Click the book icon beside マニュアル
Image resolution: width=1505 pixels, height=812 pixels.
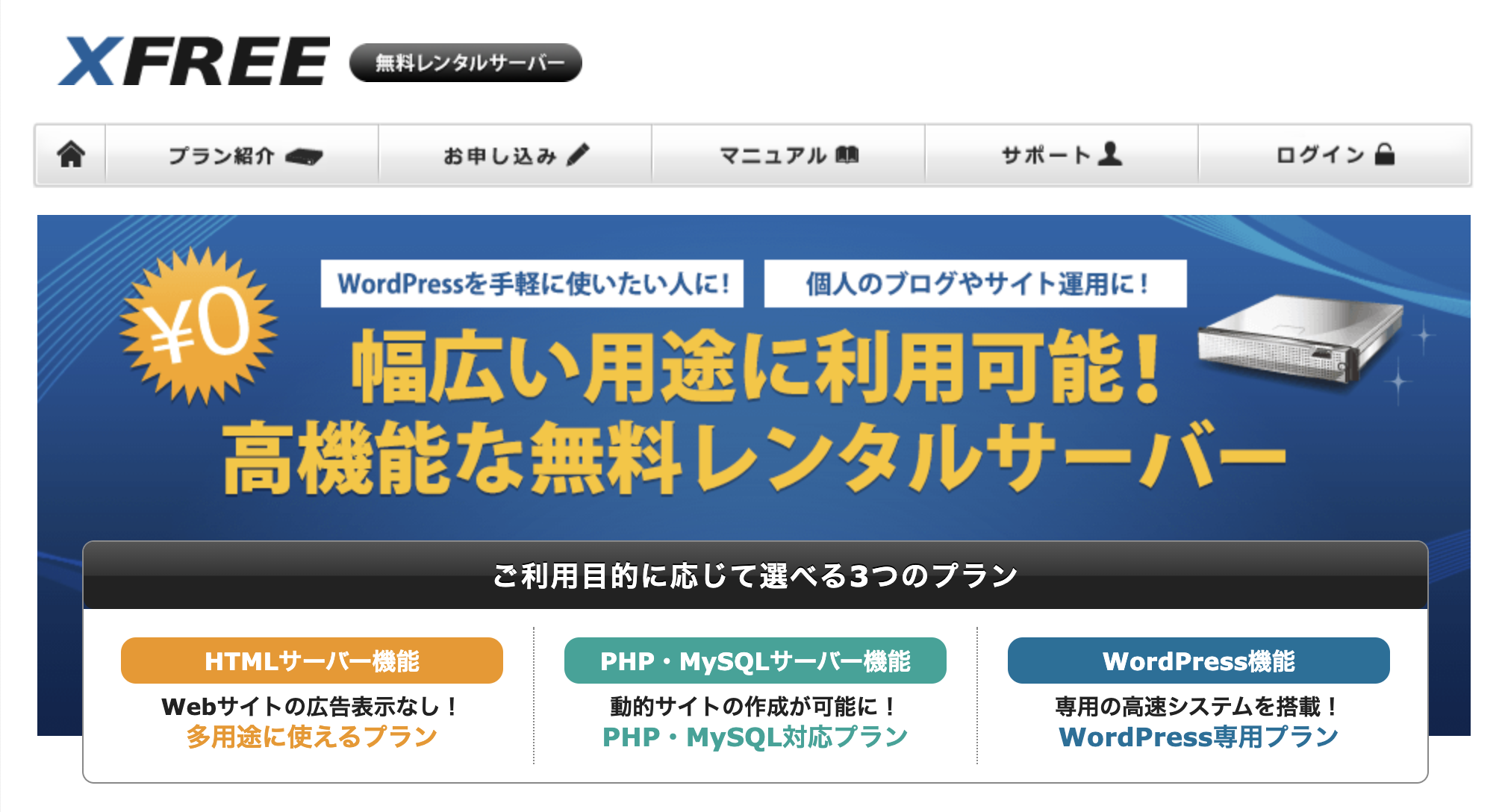coord(847,154)
